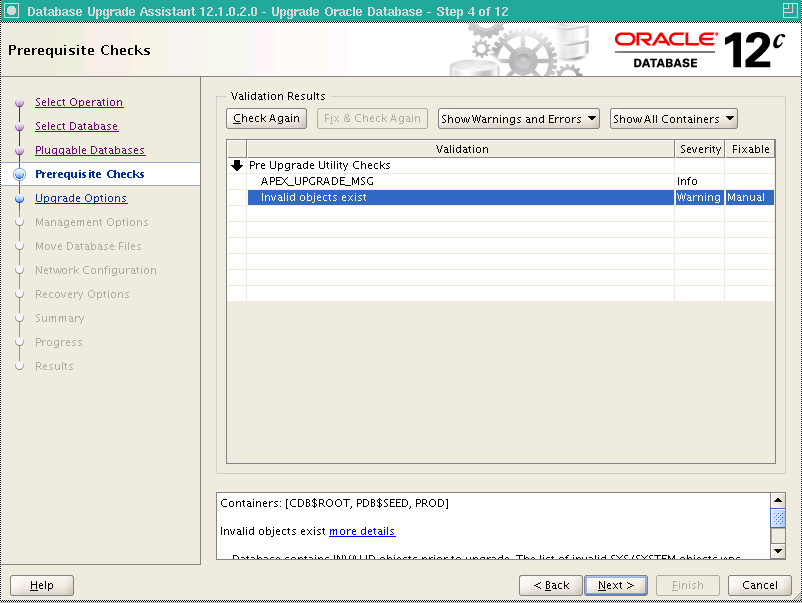The width and height of the screenshot is (802, 603).
Task: Open the more details link
Action: [362, 531]
